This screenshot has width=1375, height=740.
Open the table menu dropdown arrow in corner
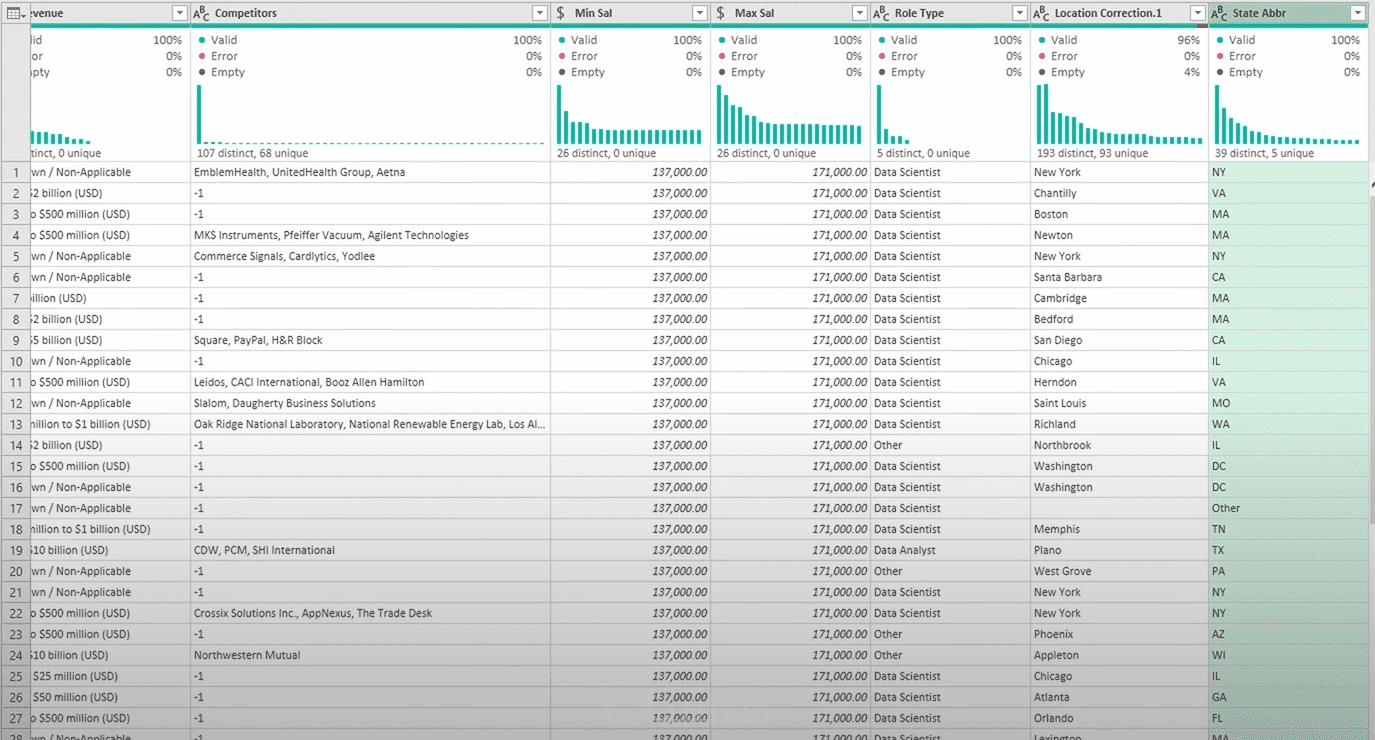coord(23,14)
